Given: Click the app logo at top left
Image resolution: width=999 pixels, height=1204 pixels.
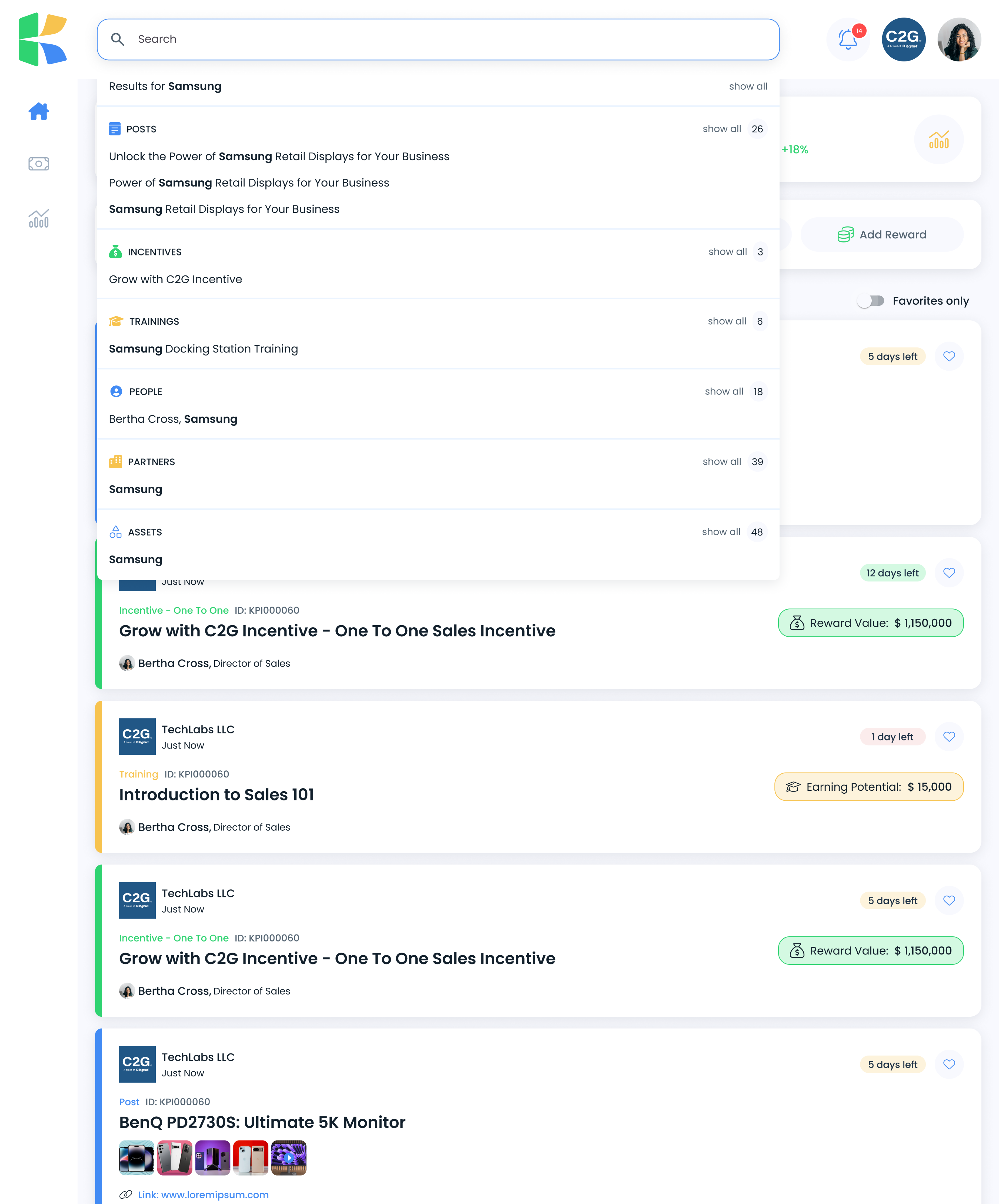Looking at the screenshot, I should [43, 39].
